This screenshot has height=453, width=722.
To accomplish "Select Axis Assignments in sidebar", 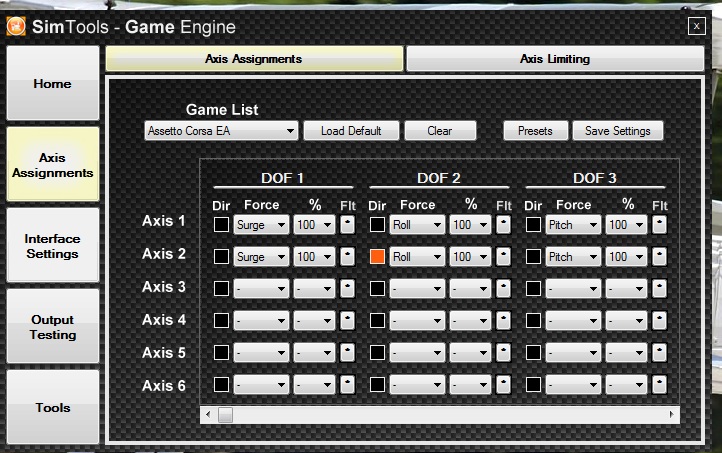I will tap(52, 165).
